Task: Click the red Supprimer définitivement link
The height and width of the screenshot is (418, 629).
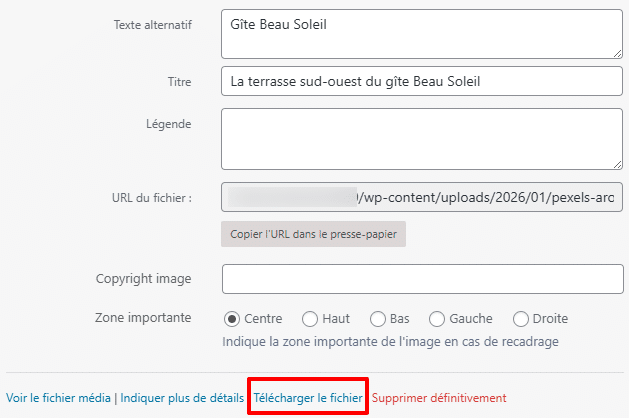Action: click(439, 398)
